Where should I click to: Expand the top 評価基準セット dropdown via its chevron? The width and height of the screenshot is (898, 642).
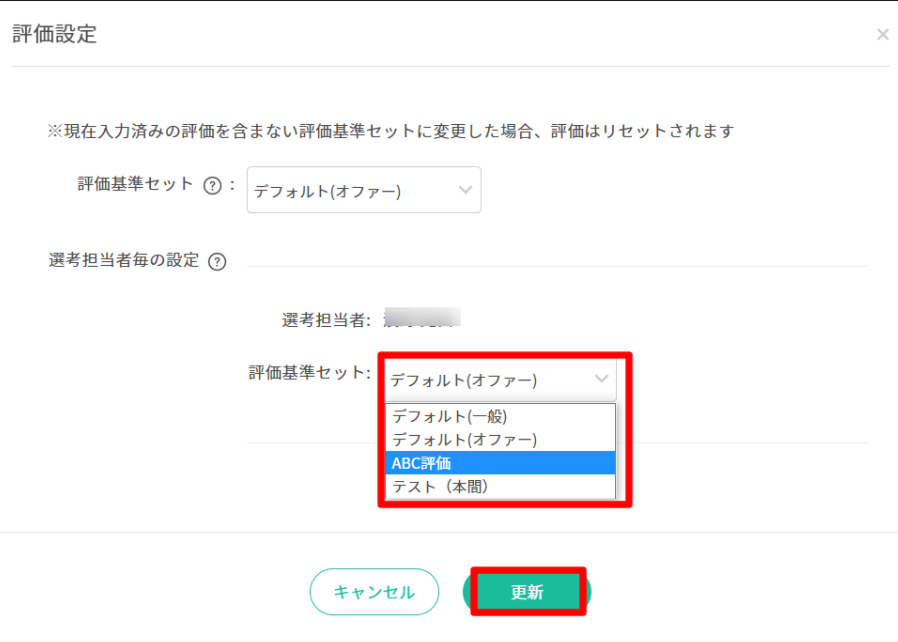tap(465, 190)
